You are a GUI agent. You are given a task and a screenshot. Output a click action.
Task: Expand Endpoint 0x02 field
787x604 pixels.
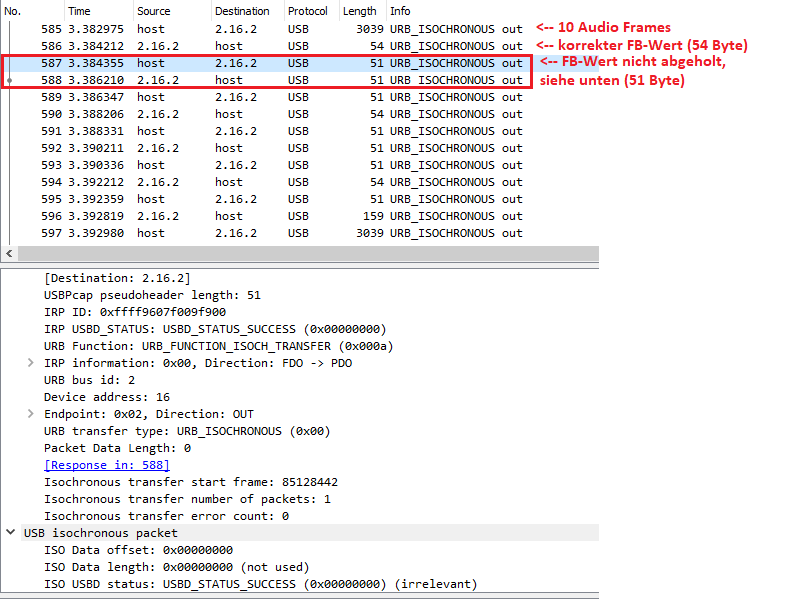[31, 414]
